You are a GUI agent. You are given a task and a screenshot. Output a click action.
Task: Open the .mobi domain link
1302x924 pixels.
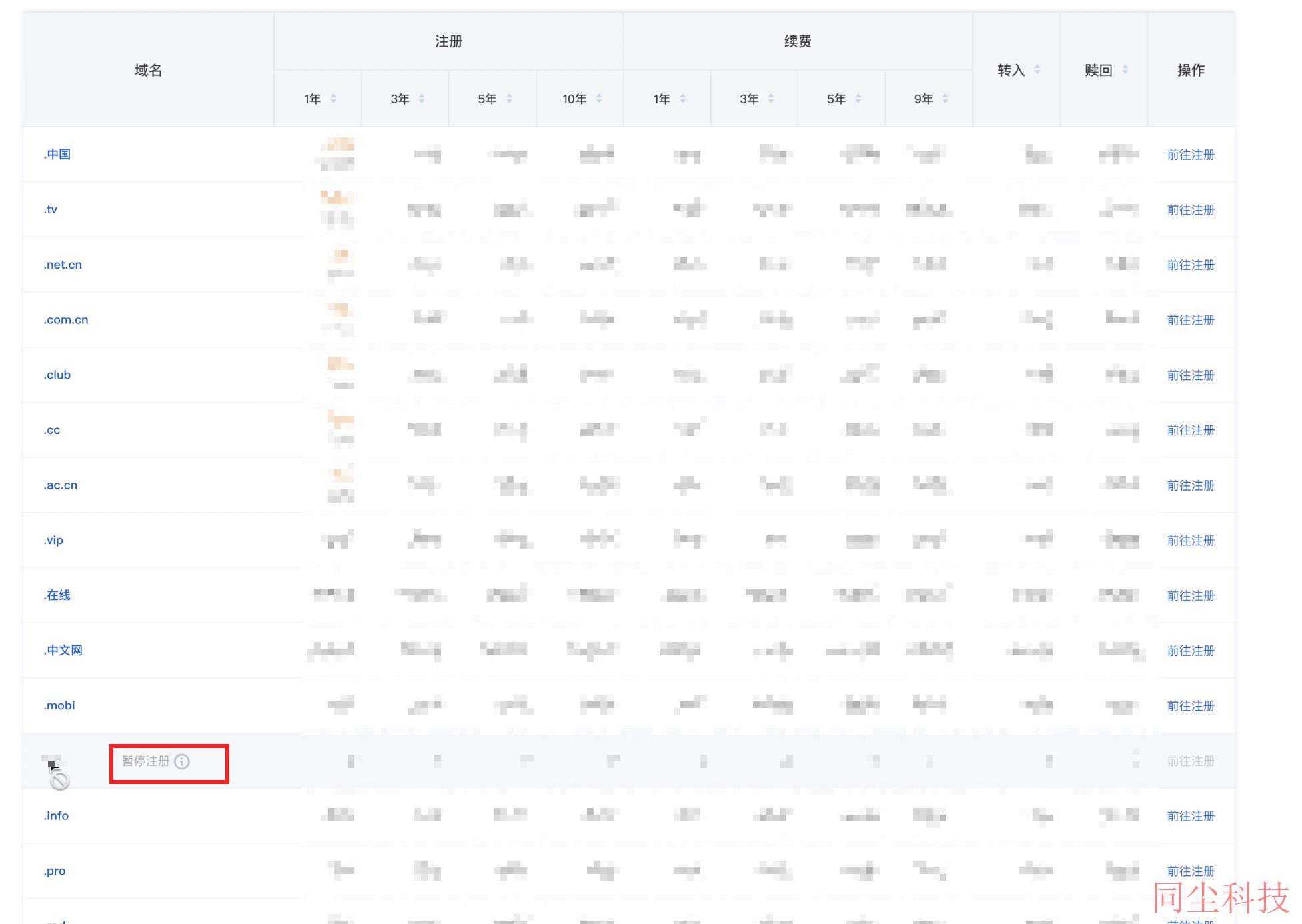point(59,705)
